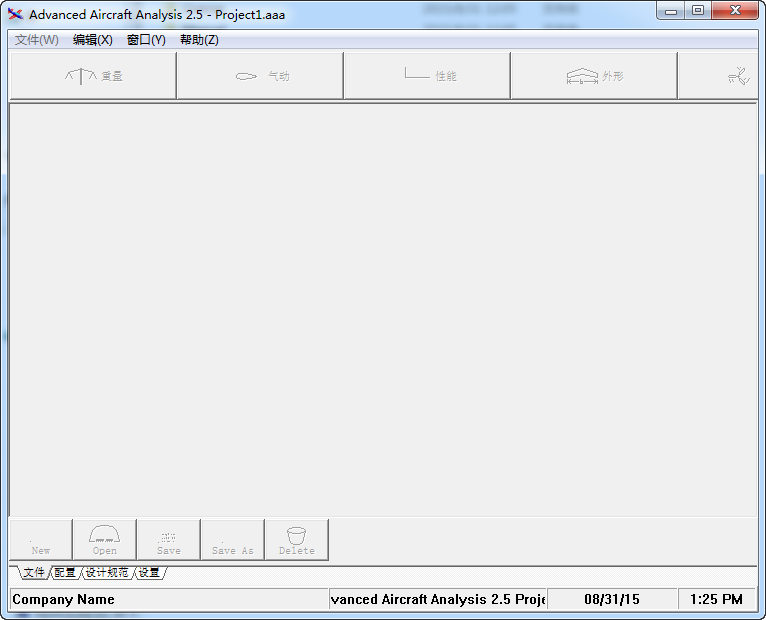The image size is (766, 620).
Task: Open the 性能 (Performance) module
Action: click(x=427, y=76)
